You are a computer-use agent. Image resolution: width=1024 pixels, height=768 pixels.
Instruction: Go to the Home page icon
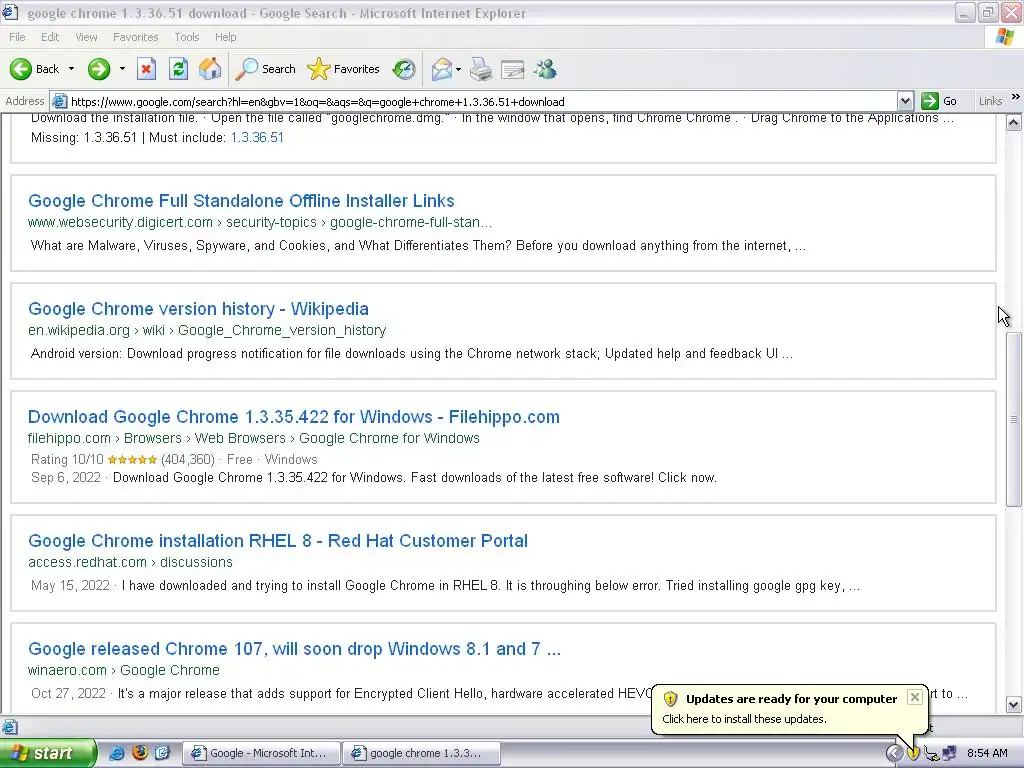coord(210,69)
